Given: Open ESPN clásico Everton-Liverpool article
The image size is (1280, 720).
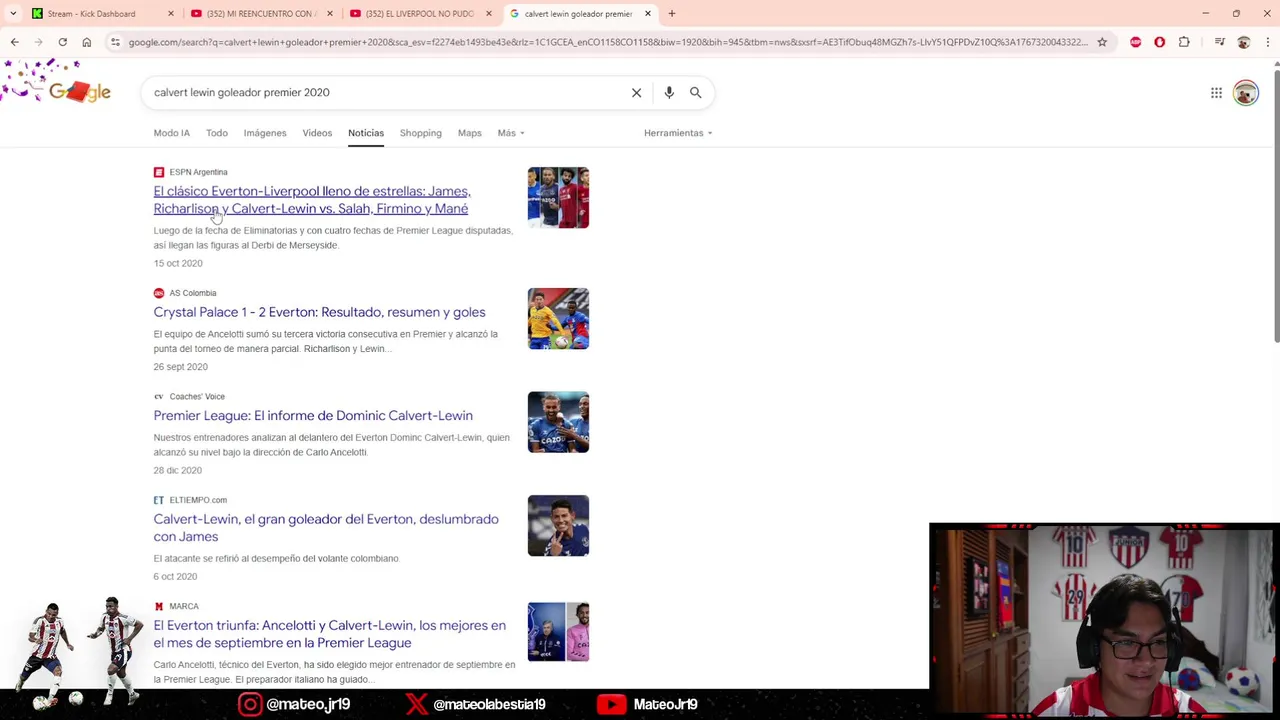Looking at the screenshot, I should pyautogui.click(x=312, y=200).
